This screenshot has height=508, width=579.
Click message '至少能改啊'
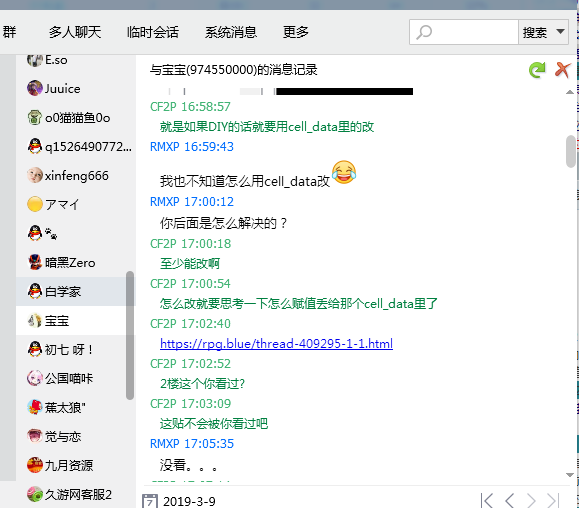pyautogui.click(x=190, y=264)
